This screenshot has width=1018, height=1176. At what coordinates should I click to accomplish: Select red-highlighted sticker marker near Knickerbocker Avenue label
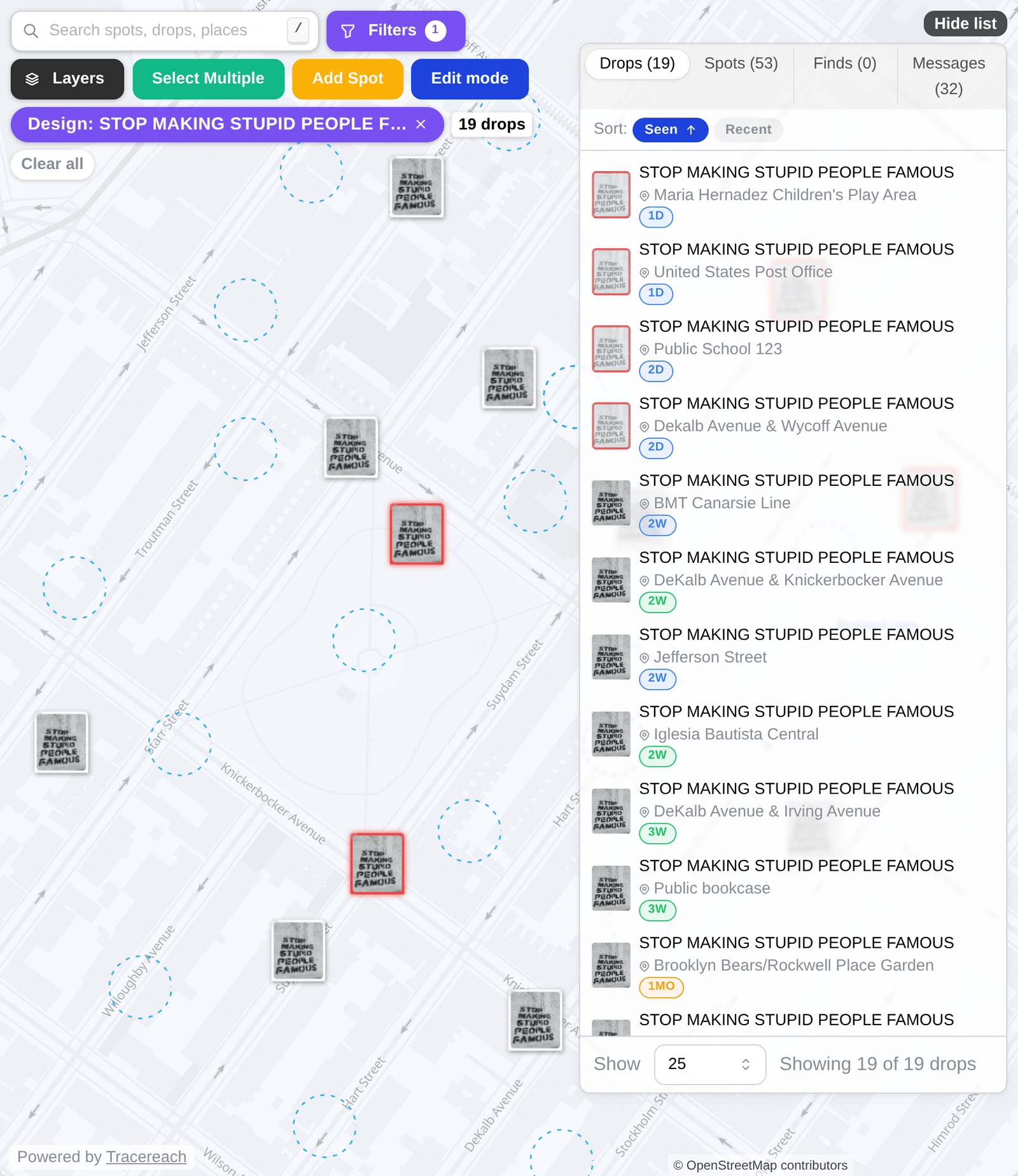pyautogui.click(x=377, y=864)
